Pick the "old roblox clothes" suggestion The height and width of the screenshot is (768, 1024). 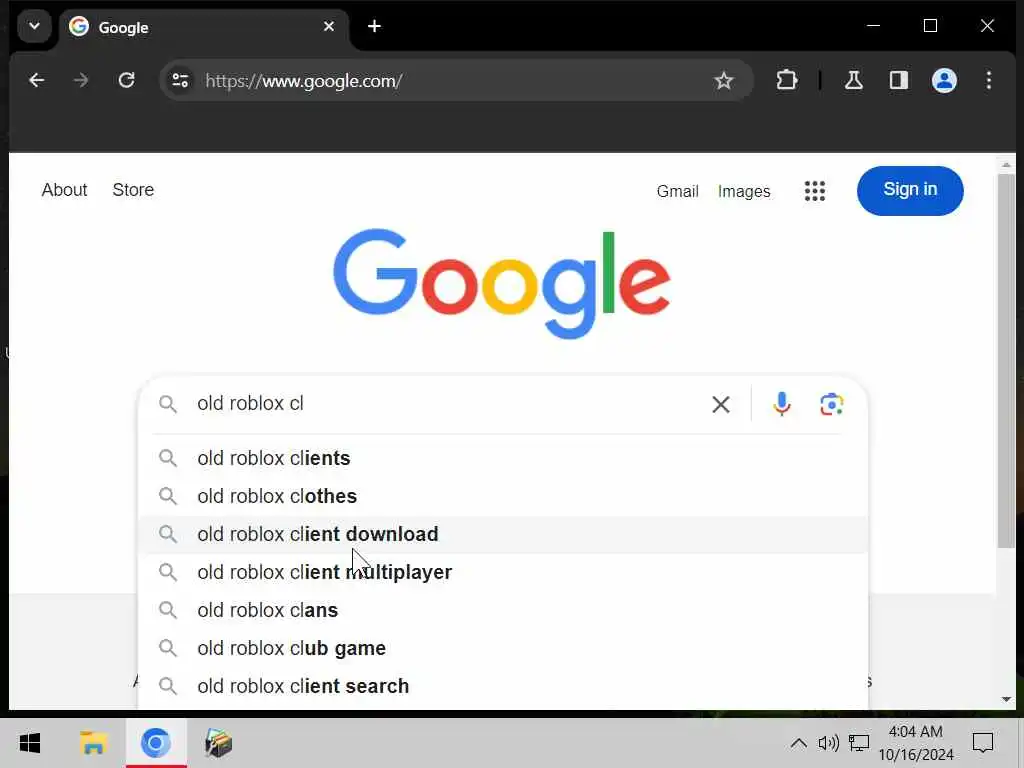click(x=277, y=496)
